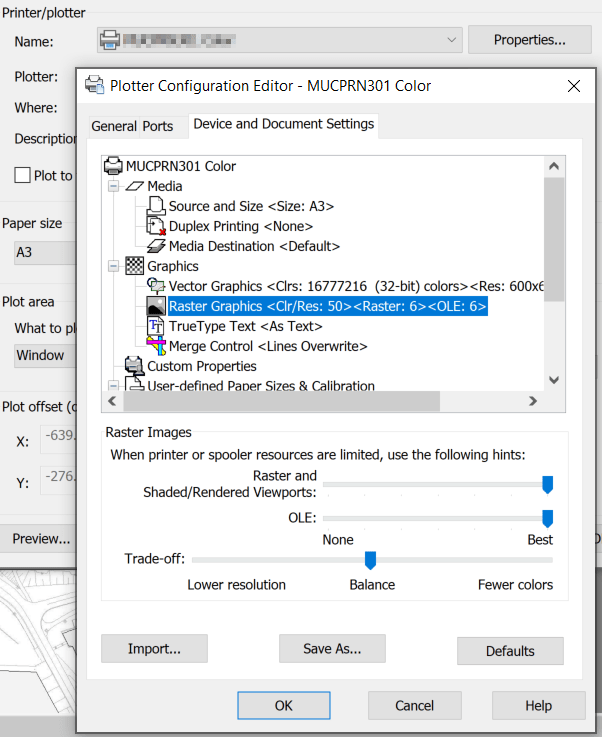Select the Custom Properties row
Viewport: 602px width, 737px height.
point(202,366)
